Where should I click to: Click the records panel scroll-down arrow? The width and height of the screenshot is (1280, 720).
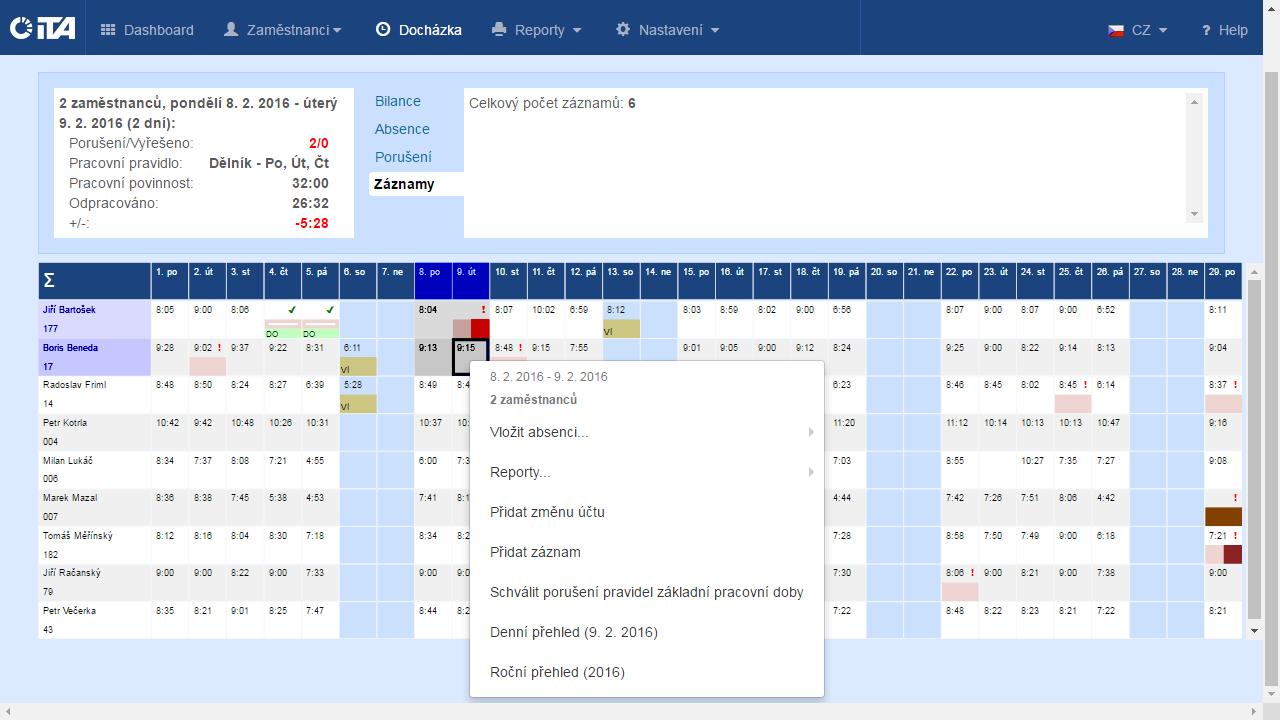pos(1193,214)
